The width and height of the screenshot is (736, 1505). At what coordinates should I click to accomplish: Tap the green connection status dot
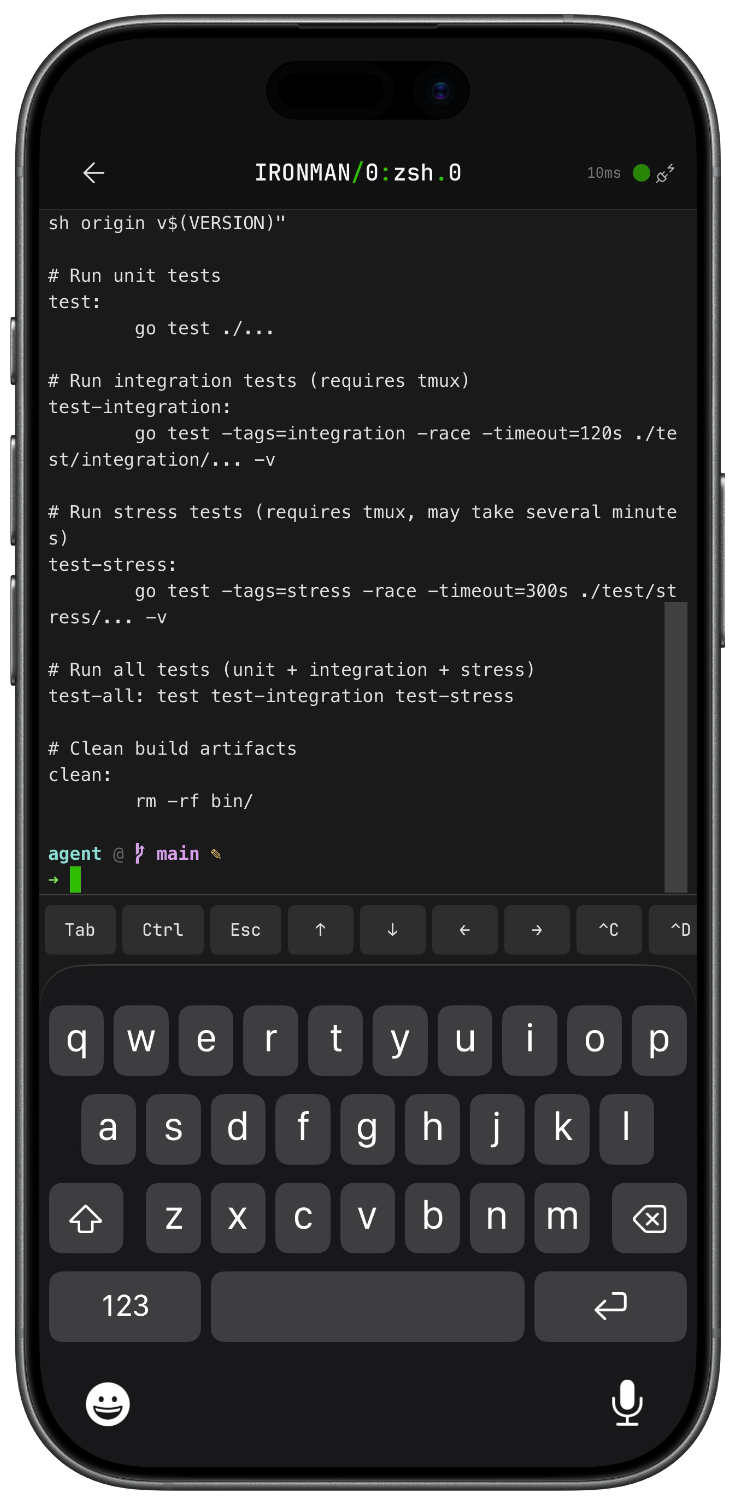tap(640, 172)
